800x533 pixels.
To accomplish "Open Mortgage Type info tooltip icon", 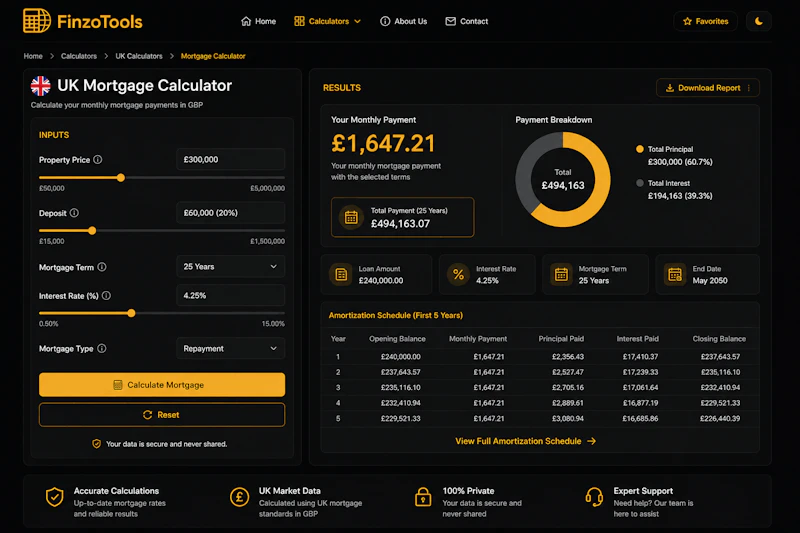I will [102, 348].
